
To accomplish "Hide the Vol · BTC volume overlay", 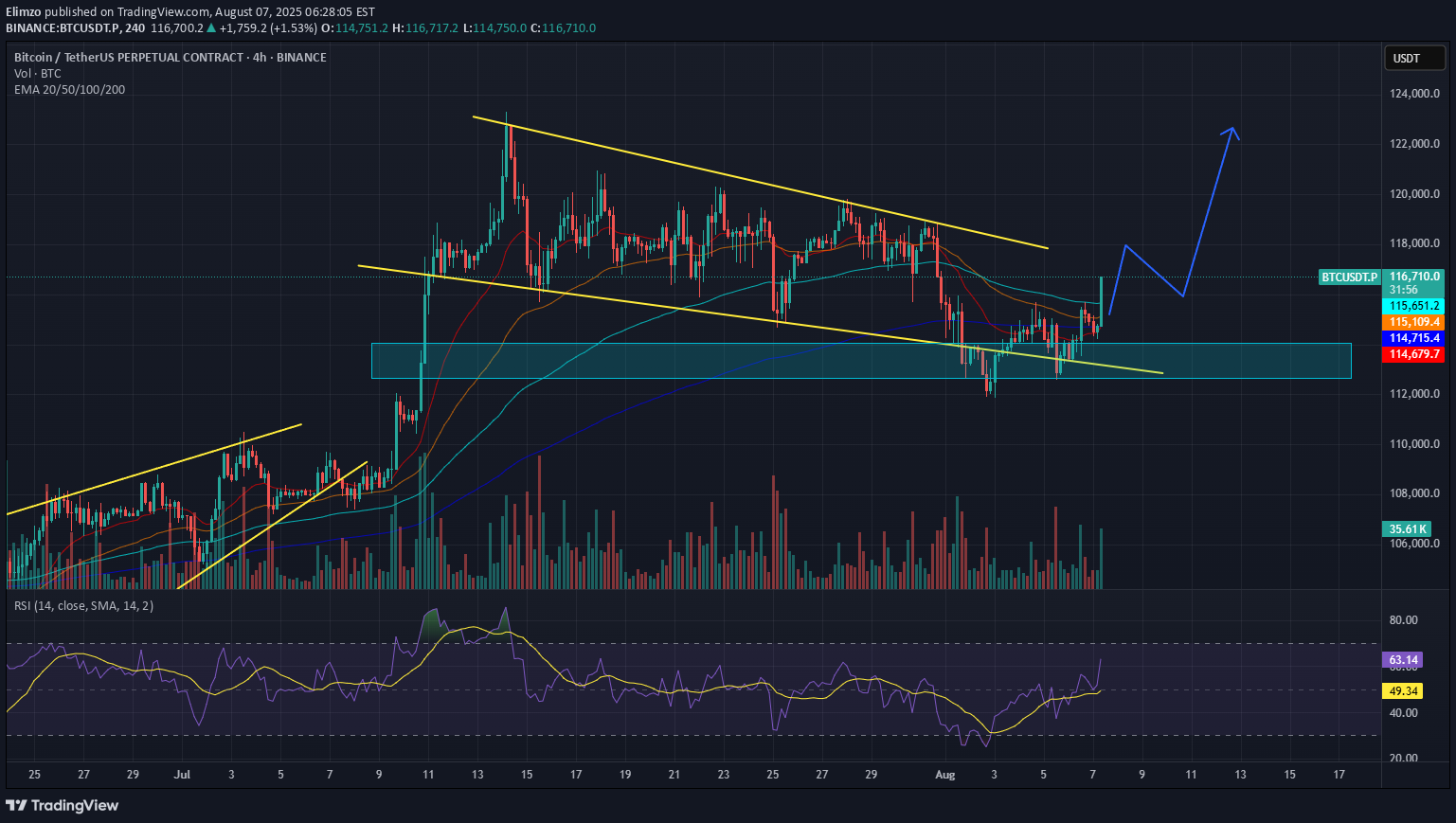I will pos(36,73).
